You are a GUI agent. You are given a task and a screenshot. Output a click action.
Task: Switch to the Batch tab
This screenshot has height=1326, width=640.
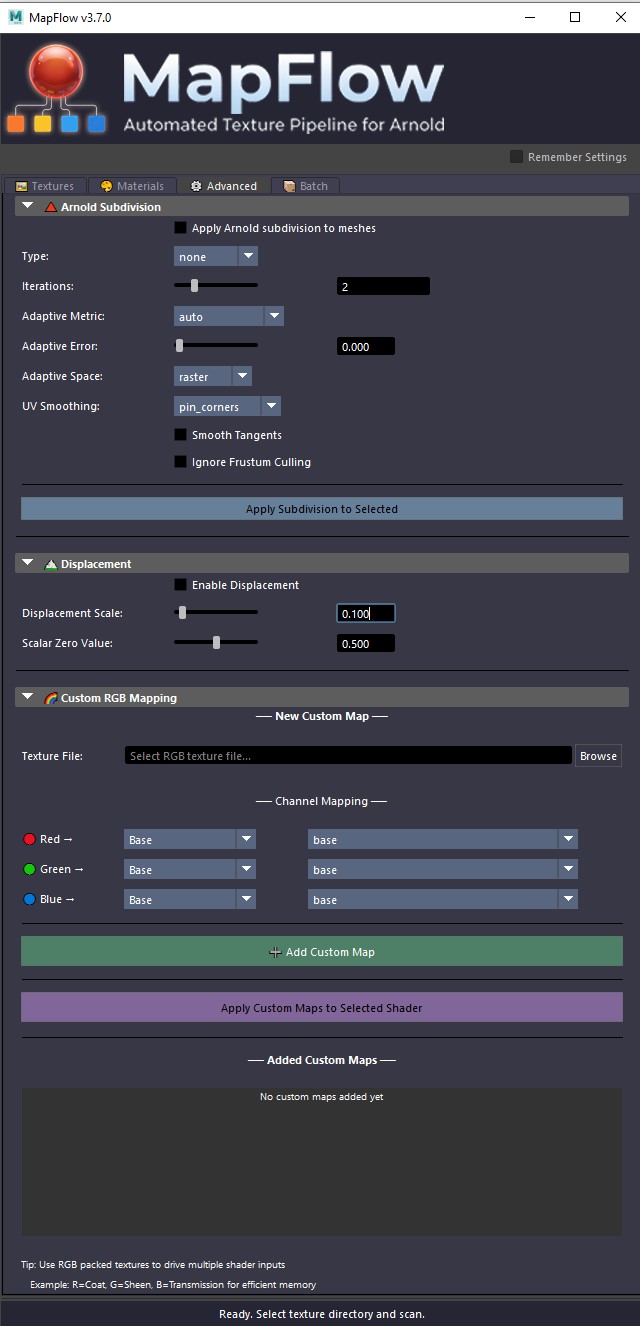point(305,185)
